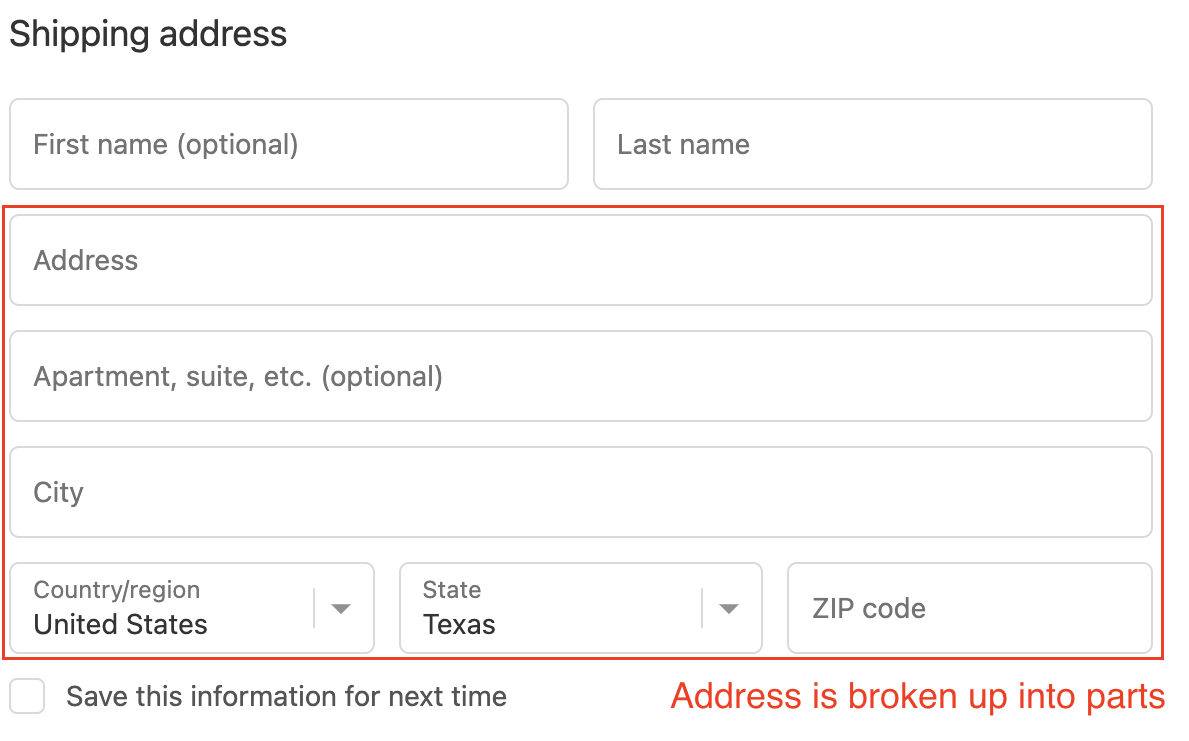Click the State dropdown arrow
Image resolution: width=1189 pixels, height=741 pixels.
click(x=729, y=608)
